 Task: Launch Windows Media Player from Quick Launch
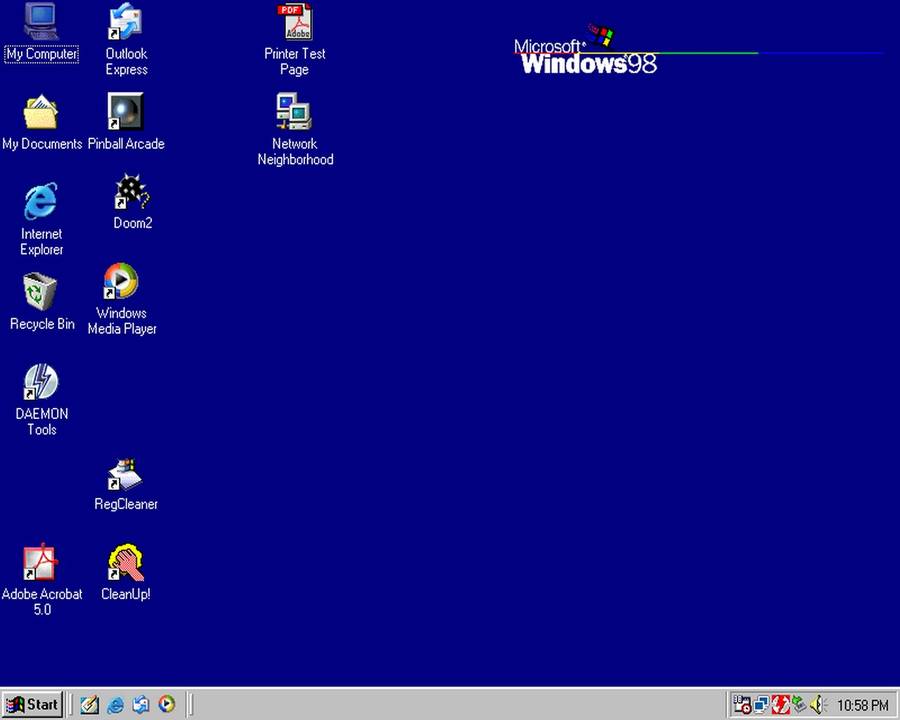click(x=167, y=704)
